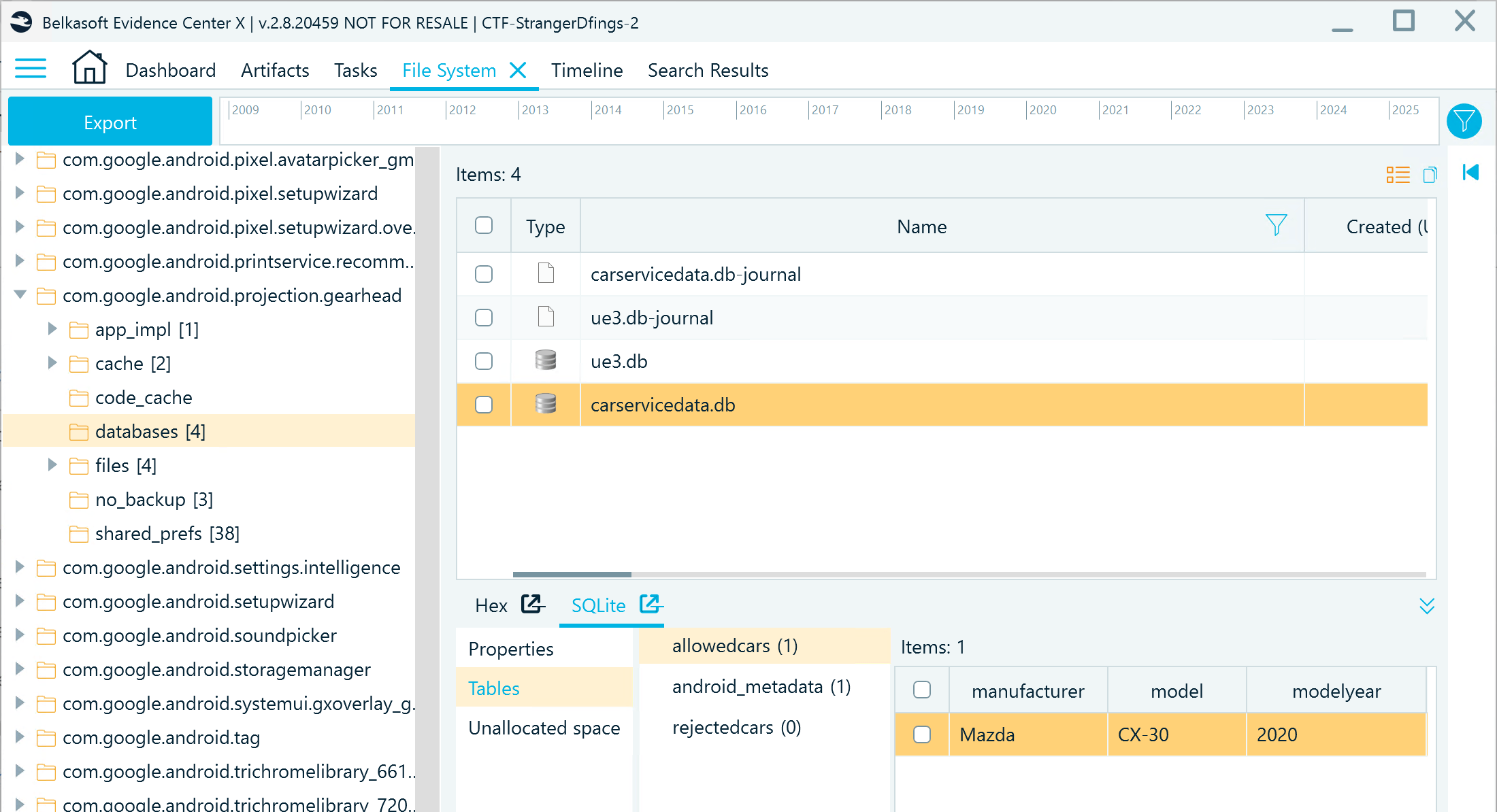The image size is (1497, 812).
Task: Click the 2020 mark on the timeline ruler
Action: tap(1042, 110)
